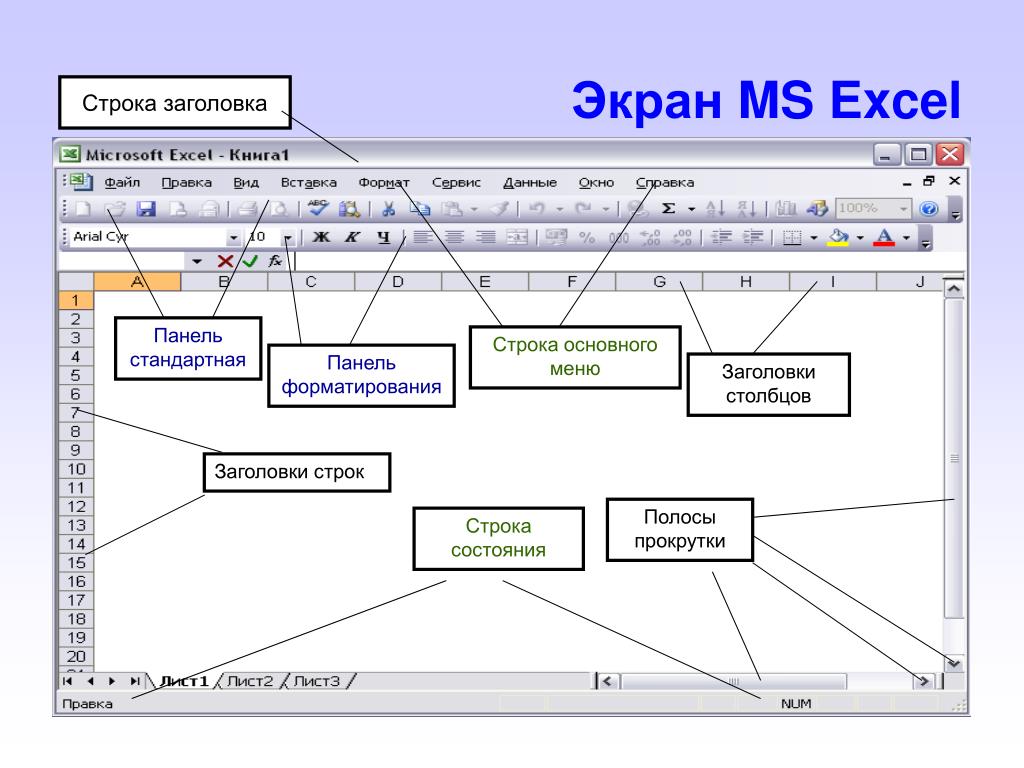Screen dimensions: 1024x768
Task: Go to first sheet tab navigation button
Action: (67, 681)
